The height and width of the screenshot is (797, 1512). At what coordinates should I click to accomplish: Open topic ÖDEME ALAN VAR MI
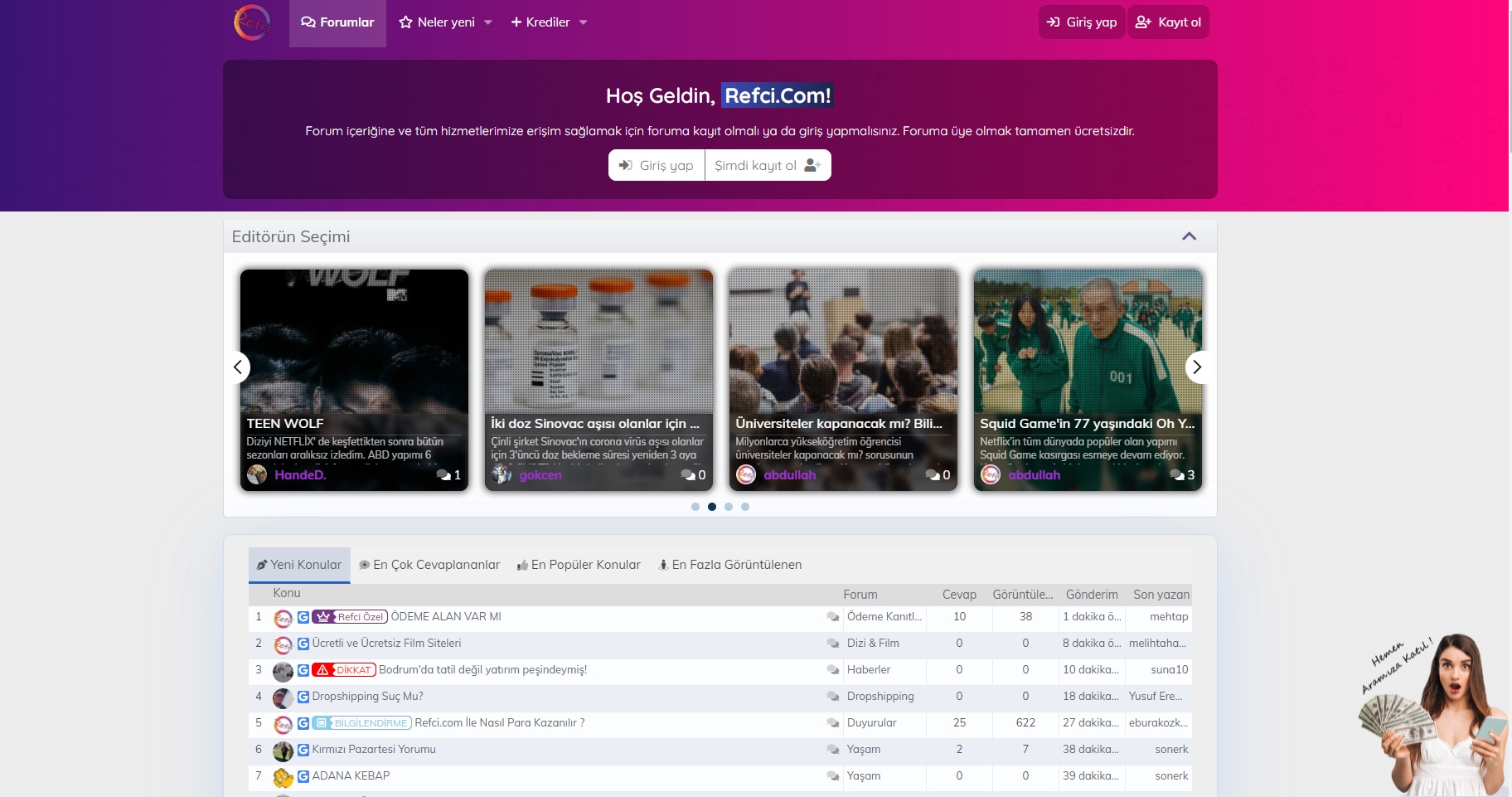446,616
